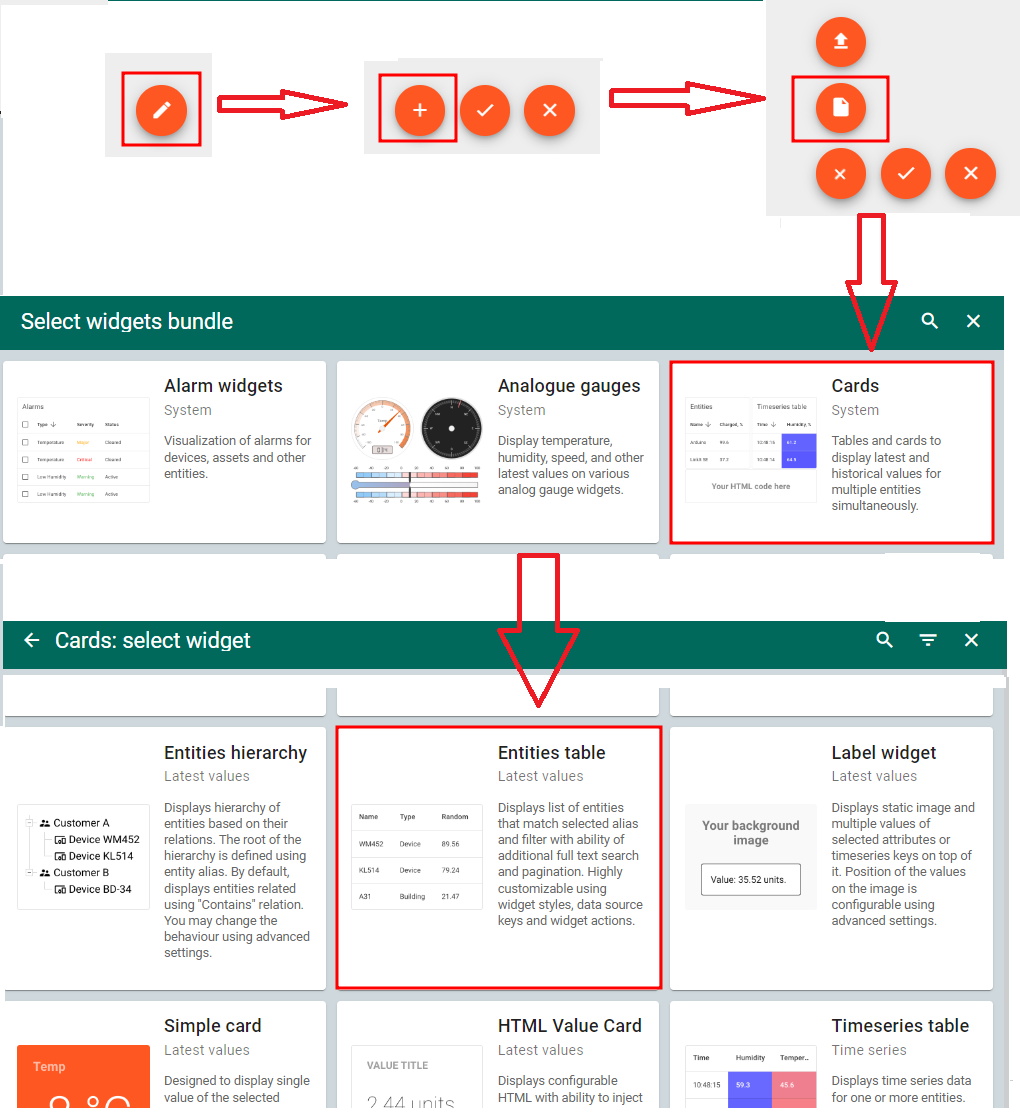This screenshot has width=1030, height=1108.
Task: Click the orange X cancel icon
Action: pos(549,110)
